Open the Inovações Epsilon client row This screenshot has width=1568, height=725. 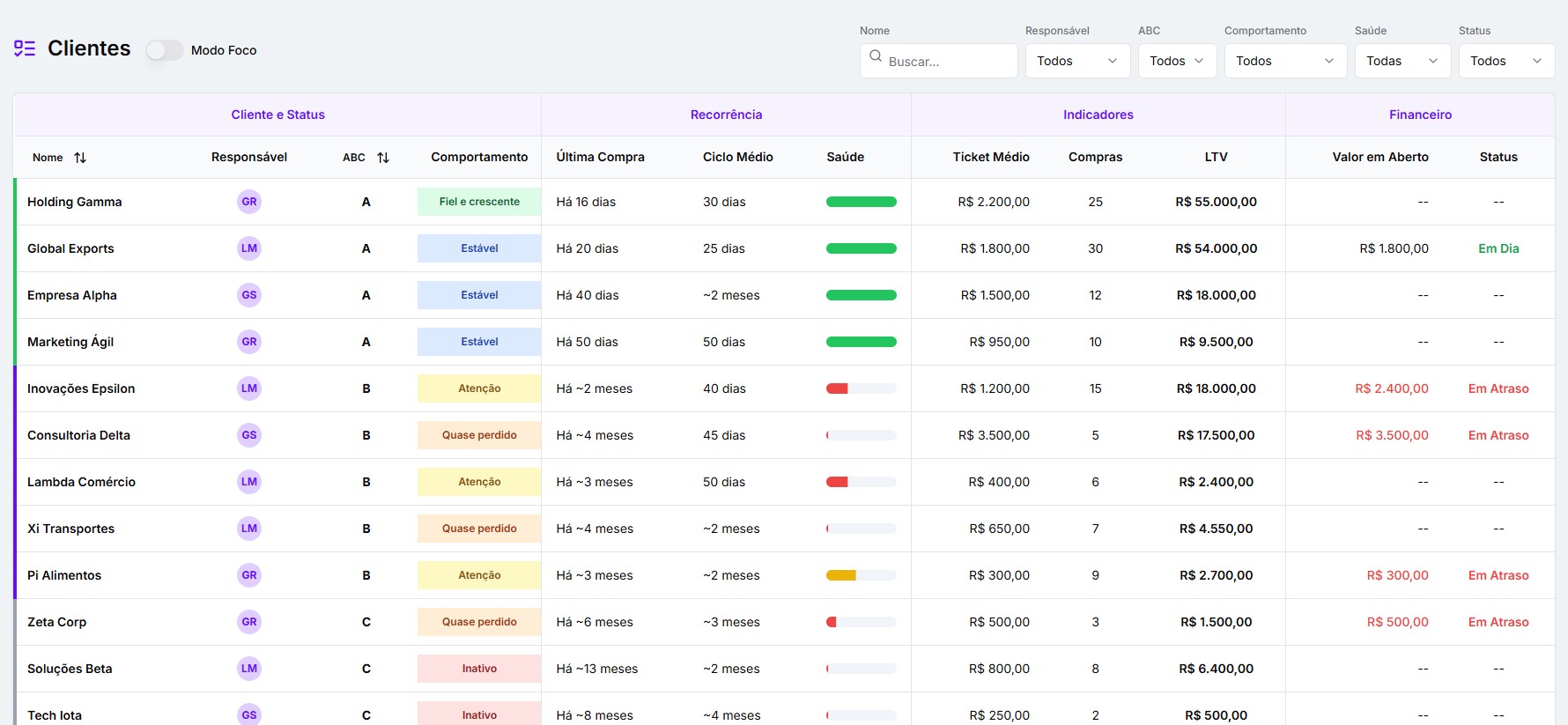81,388
